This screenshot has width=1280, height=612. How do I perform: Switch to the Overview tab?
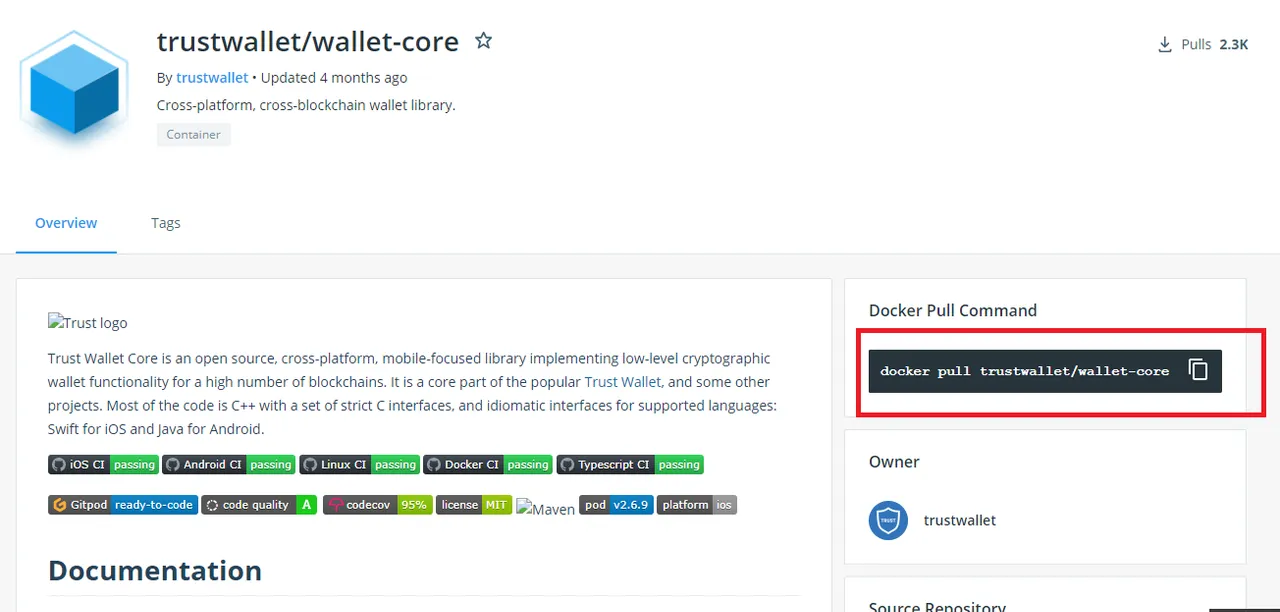tap(66, 223)
